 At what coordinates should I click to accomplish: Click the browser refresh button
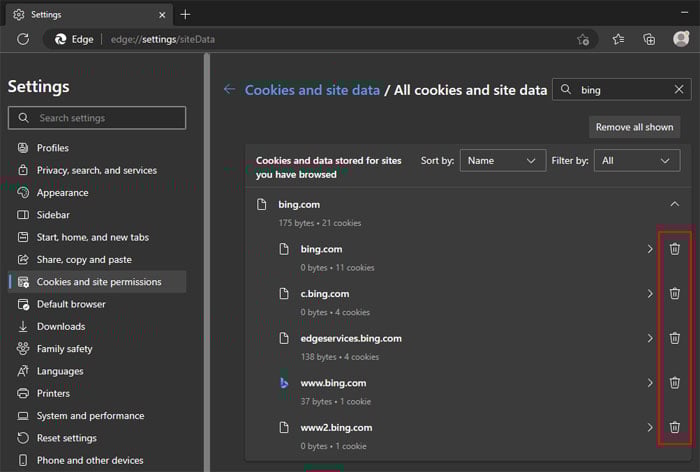[24, 39]
